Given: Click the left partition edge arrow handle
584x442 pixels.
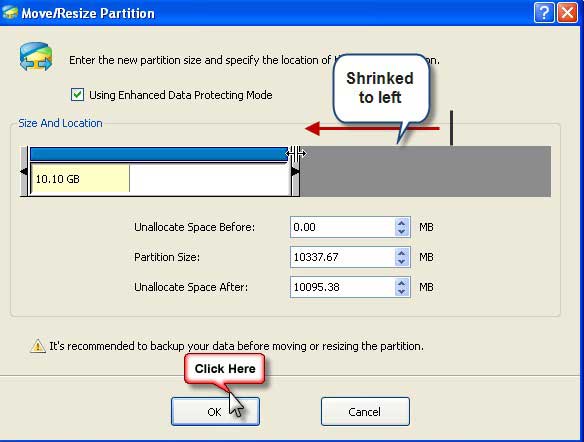Looking at the screenshot, I should coord(24,171).
